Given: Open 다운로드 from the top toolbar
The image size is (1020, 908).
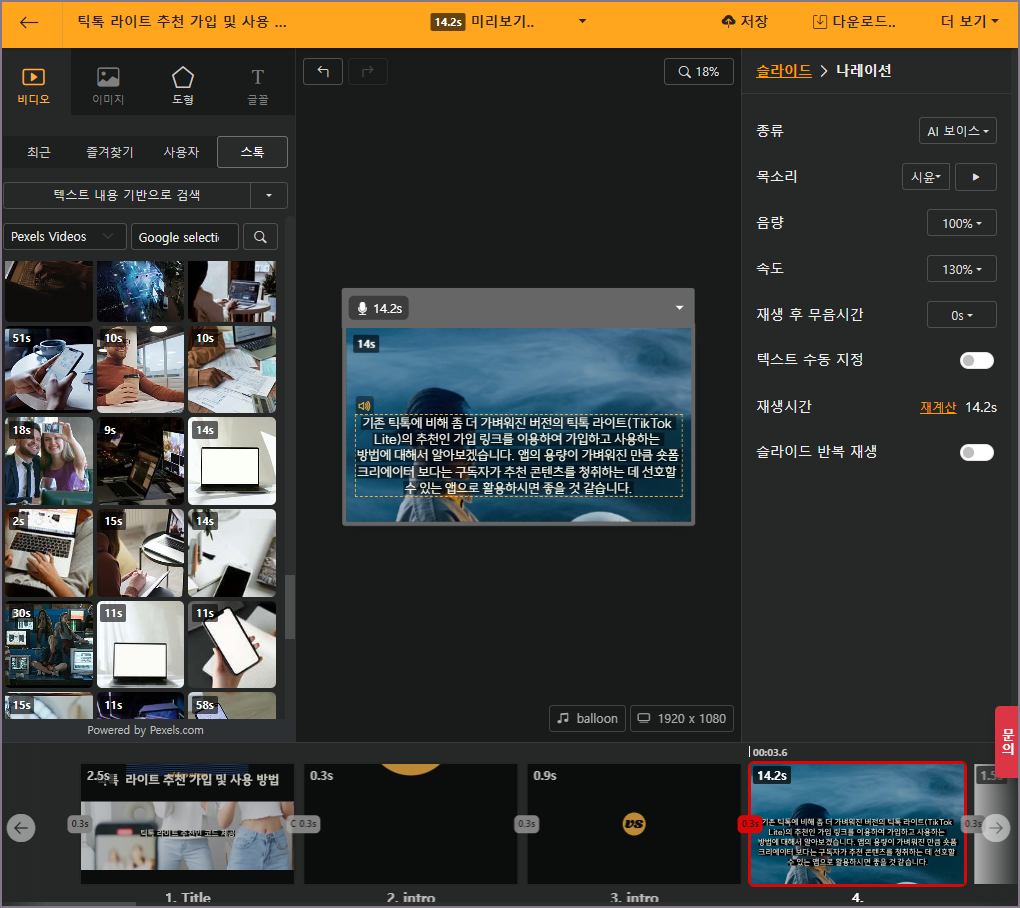Looking at the screenshot, I should (855, 20).
